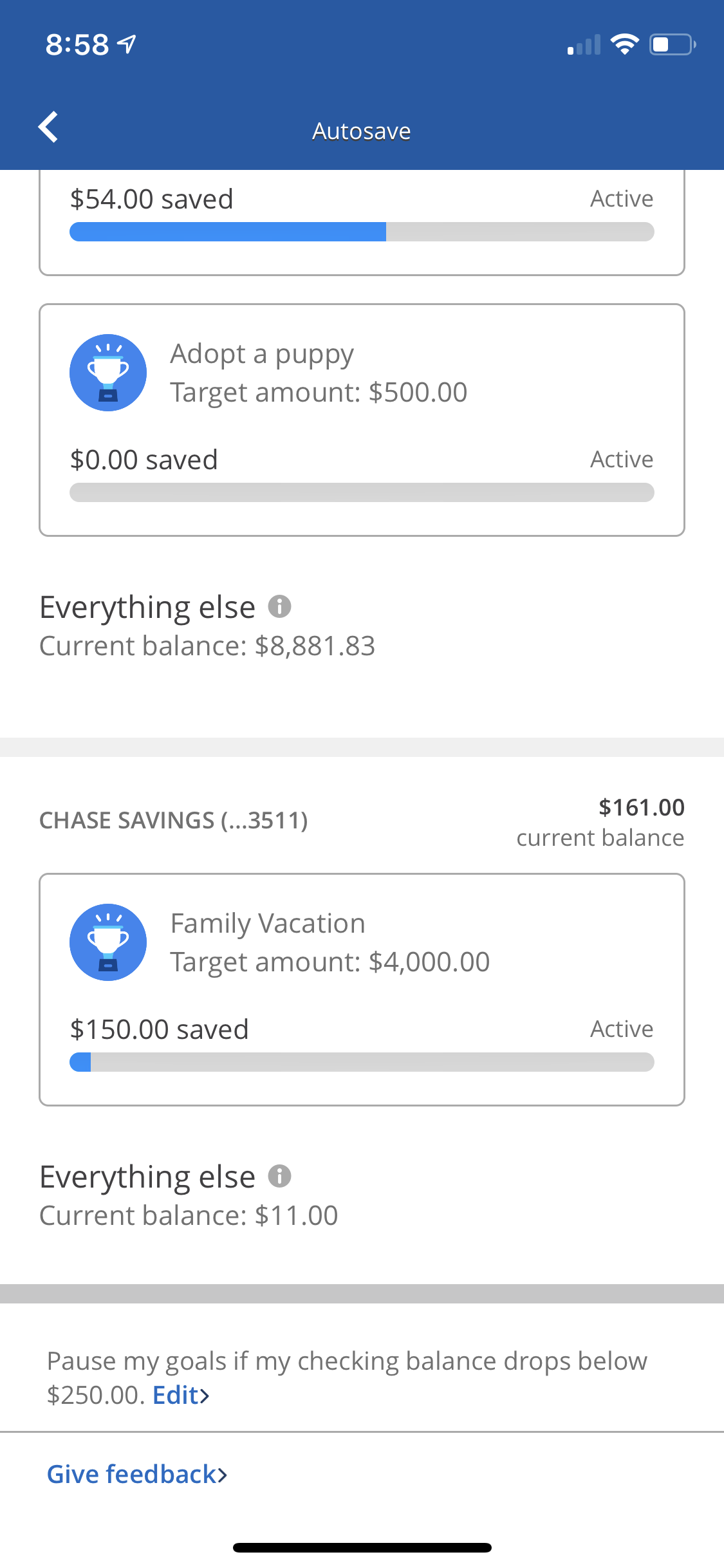Tap the back arrow in header
The width and height of the screenshot is (724, 1568).
coord(49,127)
